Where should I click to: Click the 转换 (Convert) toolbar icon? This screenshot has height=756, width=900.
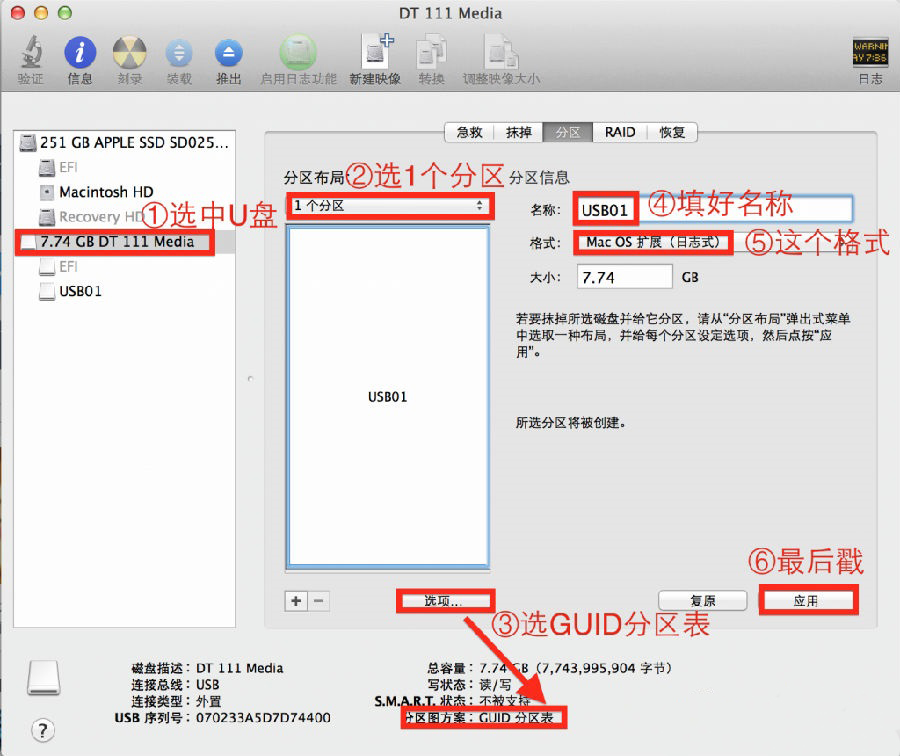432,55
